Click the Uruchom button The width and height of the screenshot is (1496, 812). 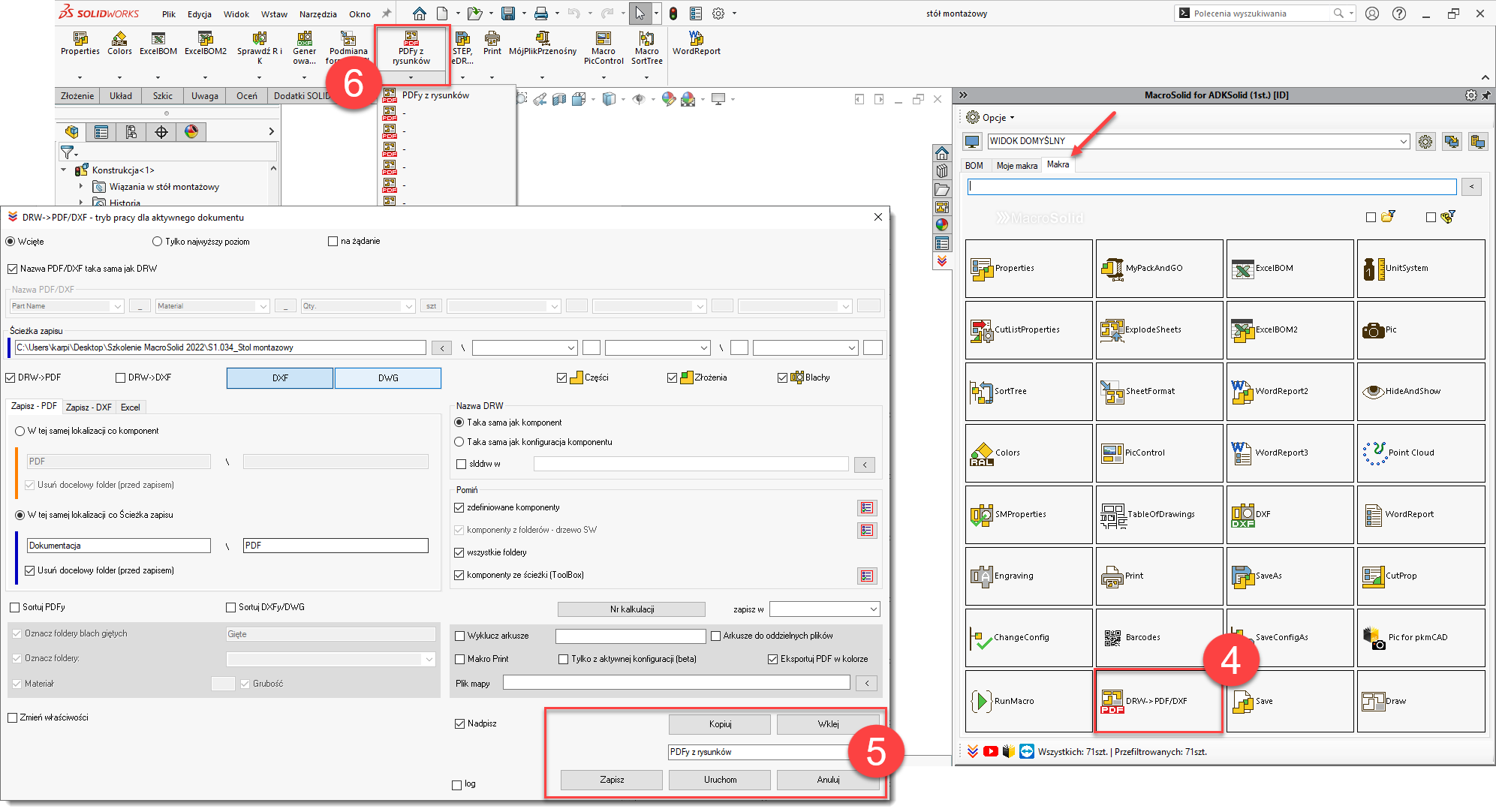click(720, 780)
